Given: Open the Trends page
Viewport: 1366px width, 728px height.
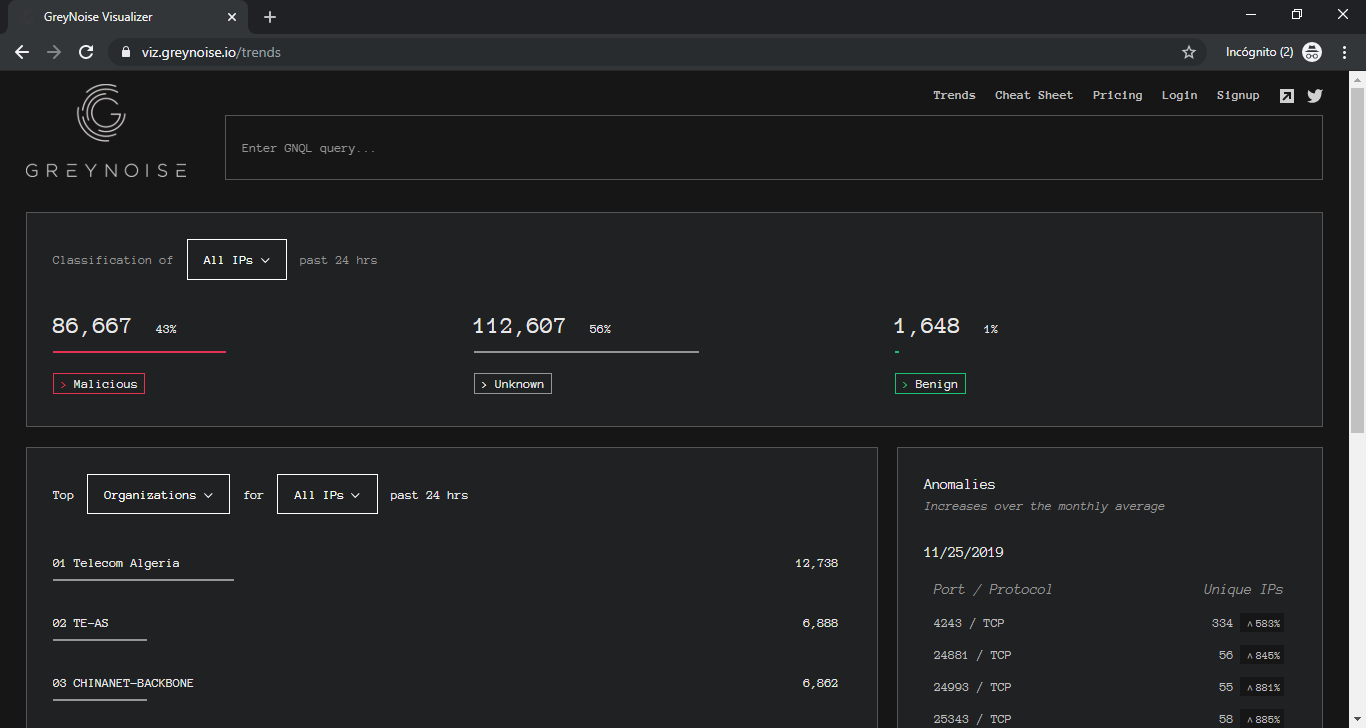Looking at the screenshot, I should [x=954, y=95].
